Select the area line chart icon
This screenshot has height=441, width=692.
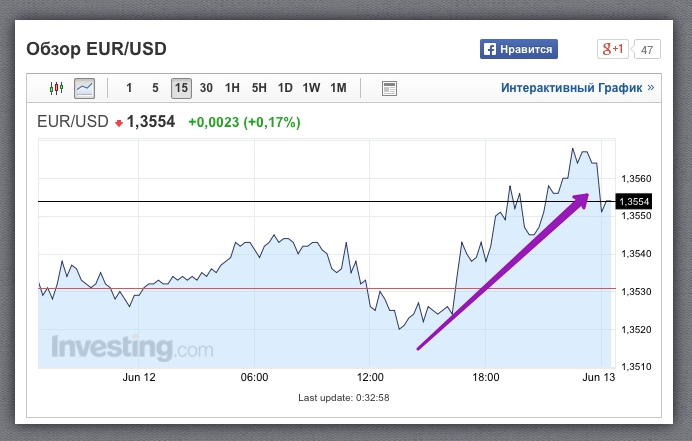(x=84, y=88)
